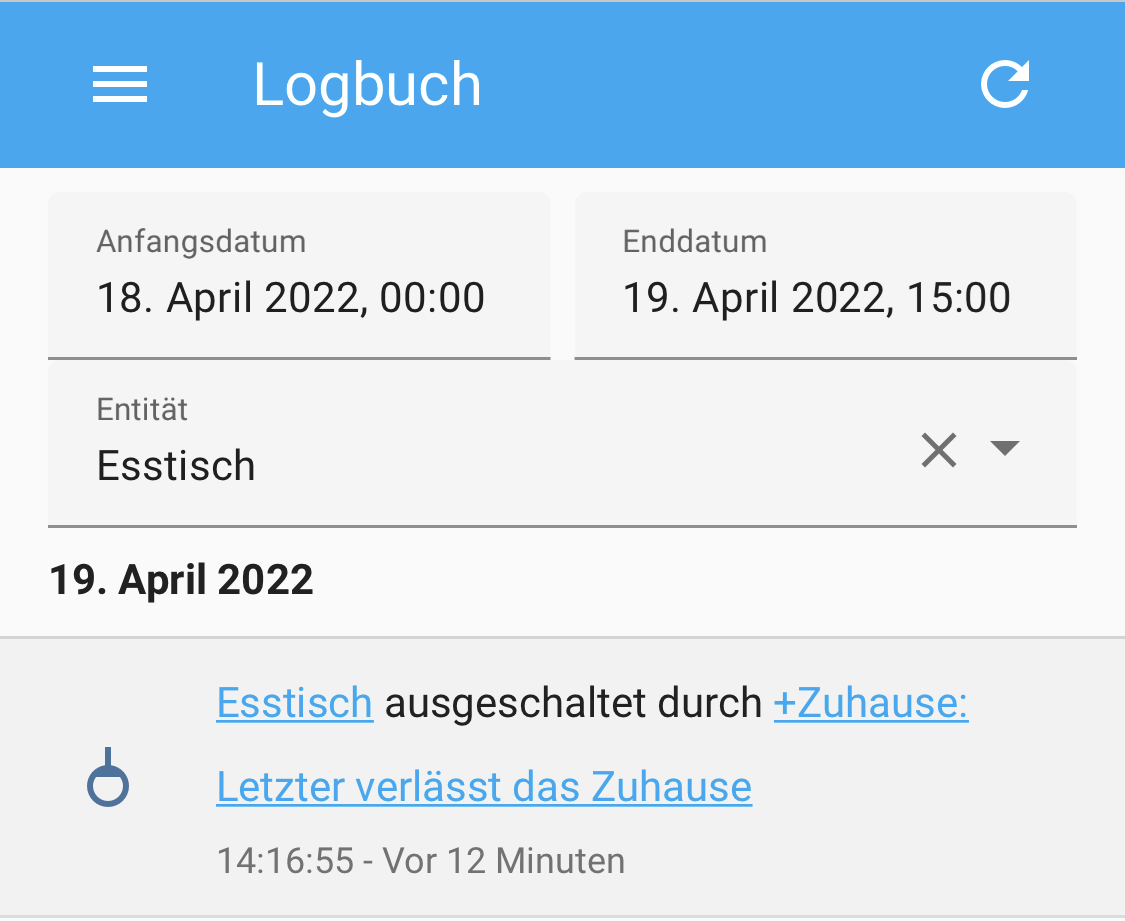The image size is (1125, 921).
Task: Remove the Esstisch filter via the clear icon
Action: [938, 451]
